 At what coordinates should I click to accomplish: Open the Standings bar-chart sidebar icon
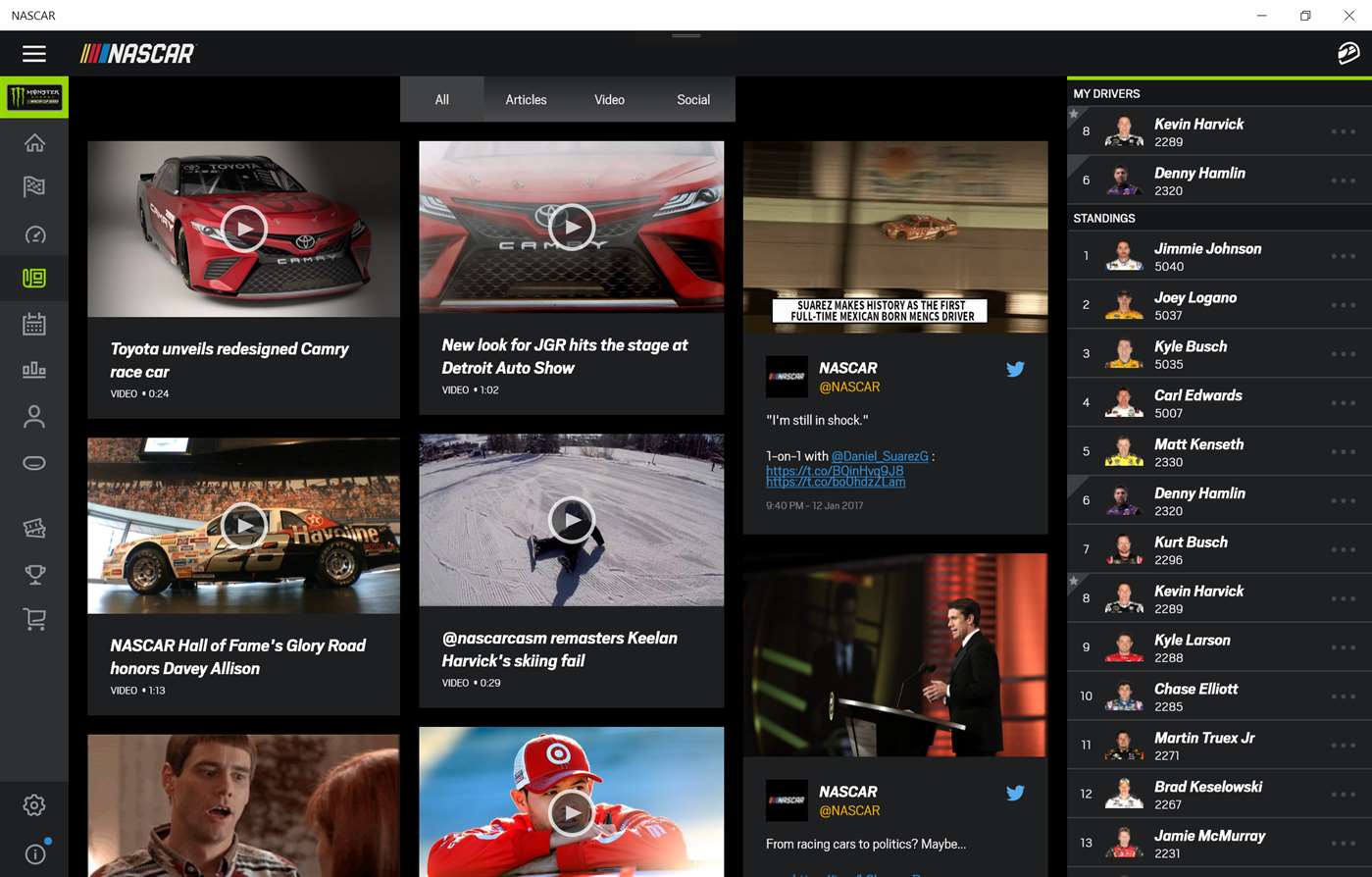(34, 370)
